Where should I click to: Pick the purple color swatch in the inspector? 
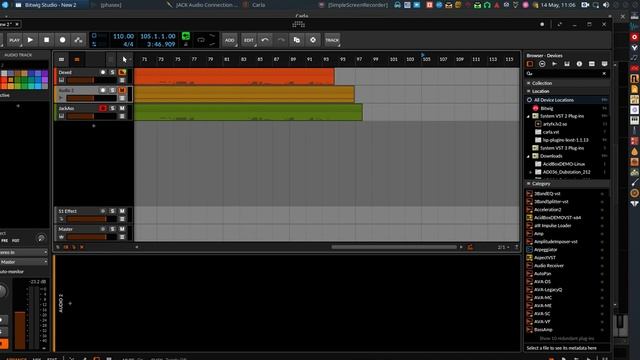(x=44, y=73)
